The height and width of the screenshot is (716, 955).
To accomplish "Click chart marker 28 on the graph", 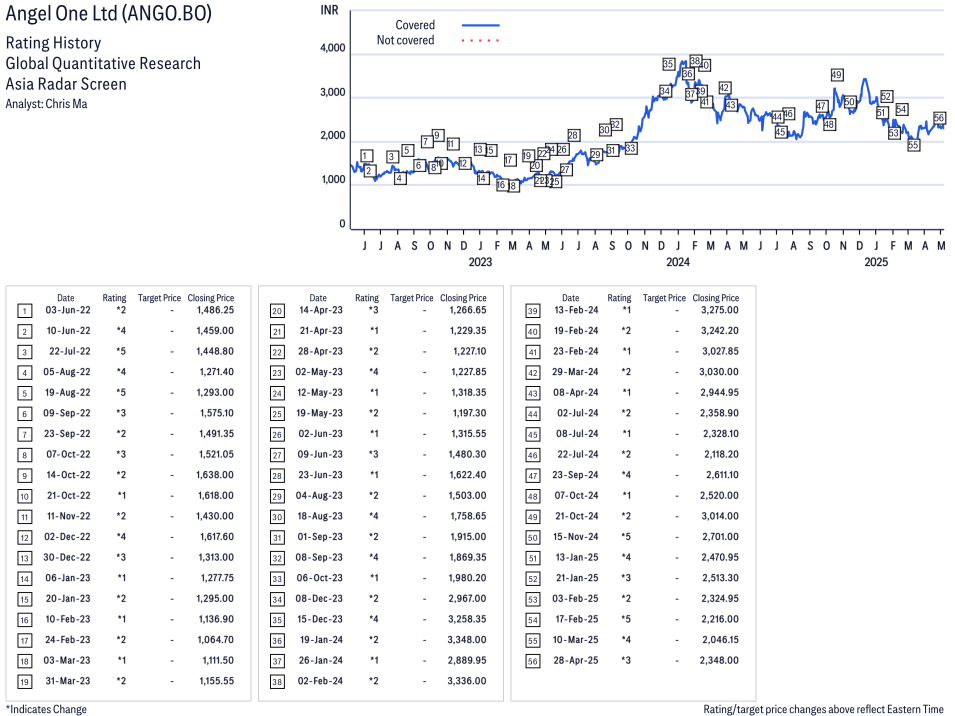I will click(574, 135).
